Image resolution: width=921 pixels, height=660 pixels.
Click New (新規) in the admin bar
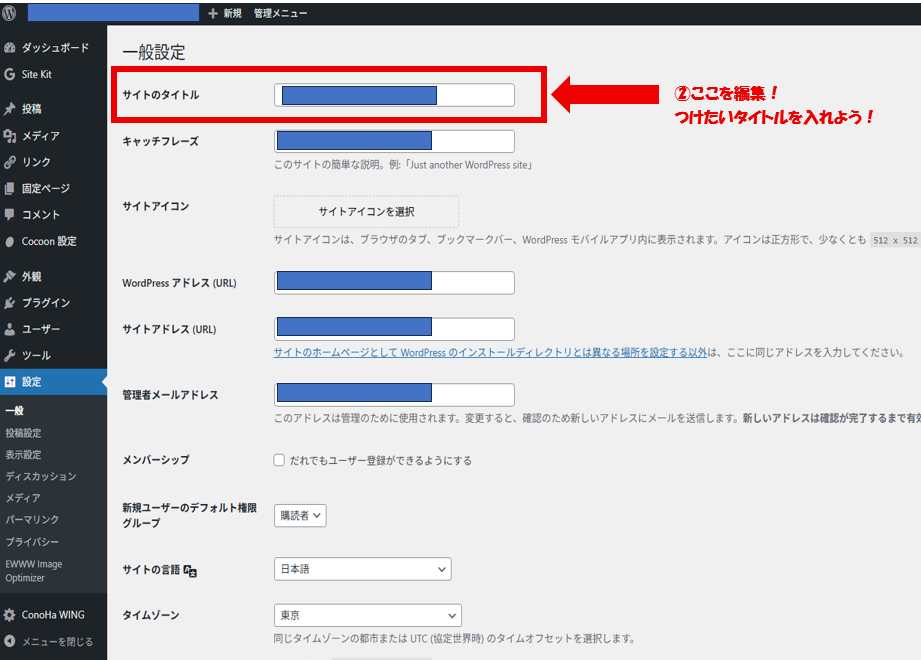[225, 13]
